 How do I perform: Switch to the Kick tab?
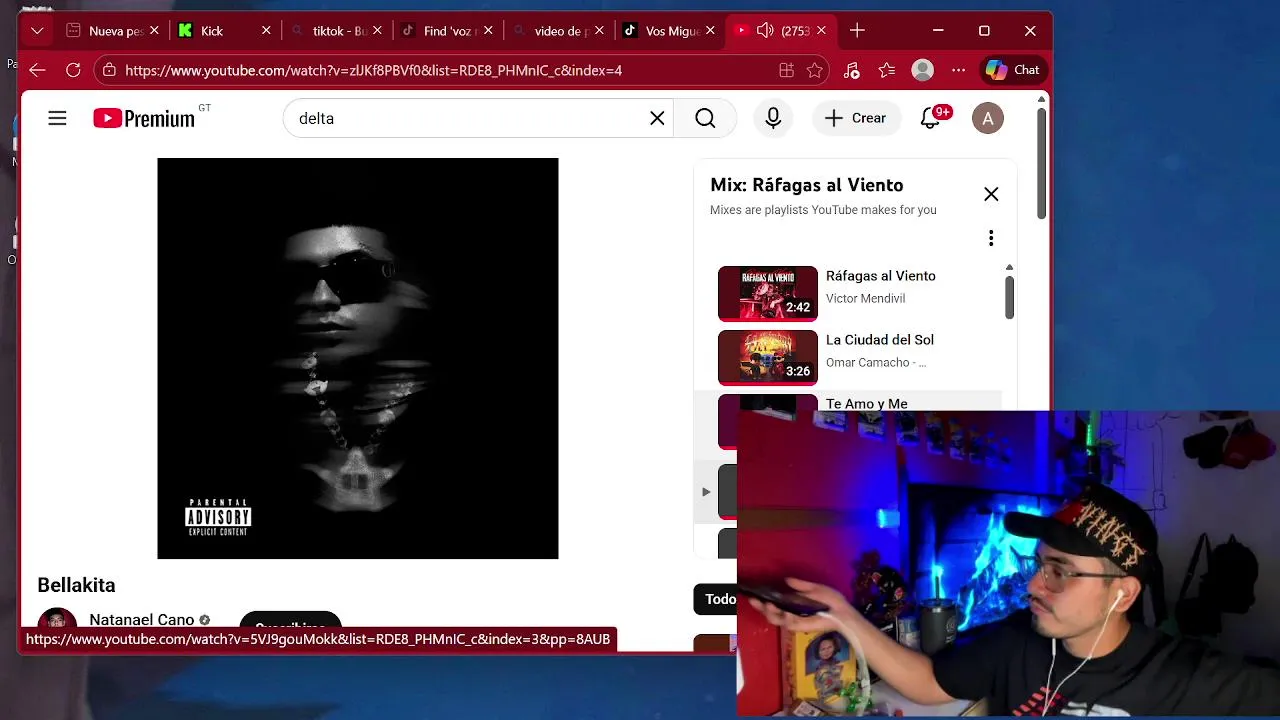pyautogui.click(x=224, y=31)
